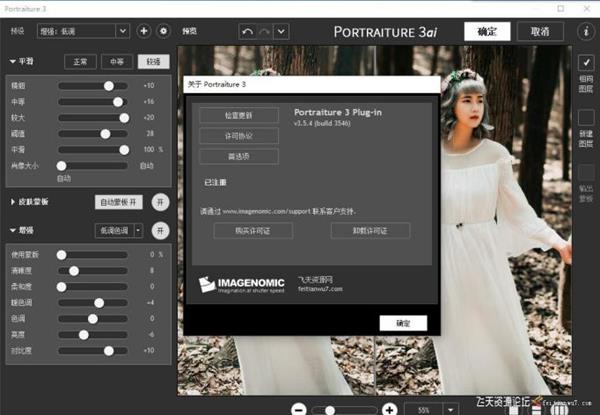Click the Imagenomic logo in About dialog
The height and width of the screenshot is (415, 600).
pos(241,285)
